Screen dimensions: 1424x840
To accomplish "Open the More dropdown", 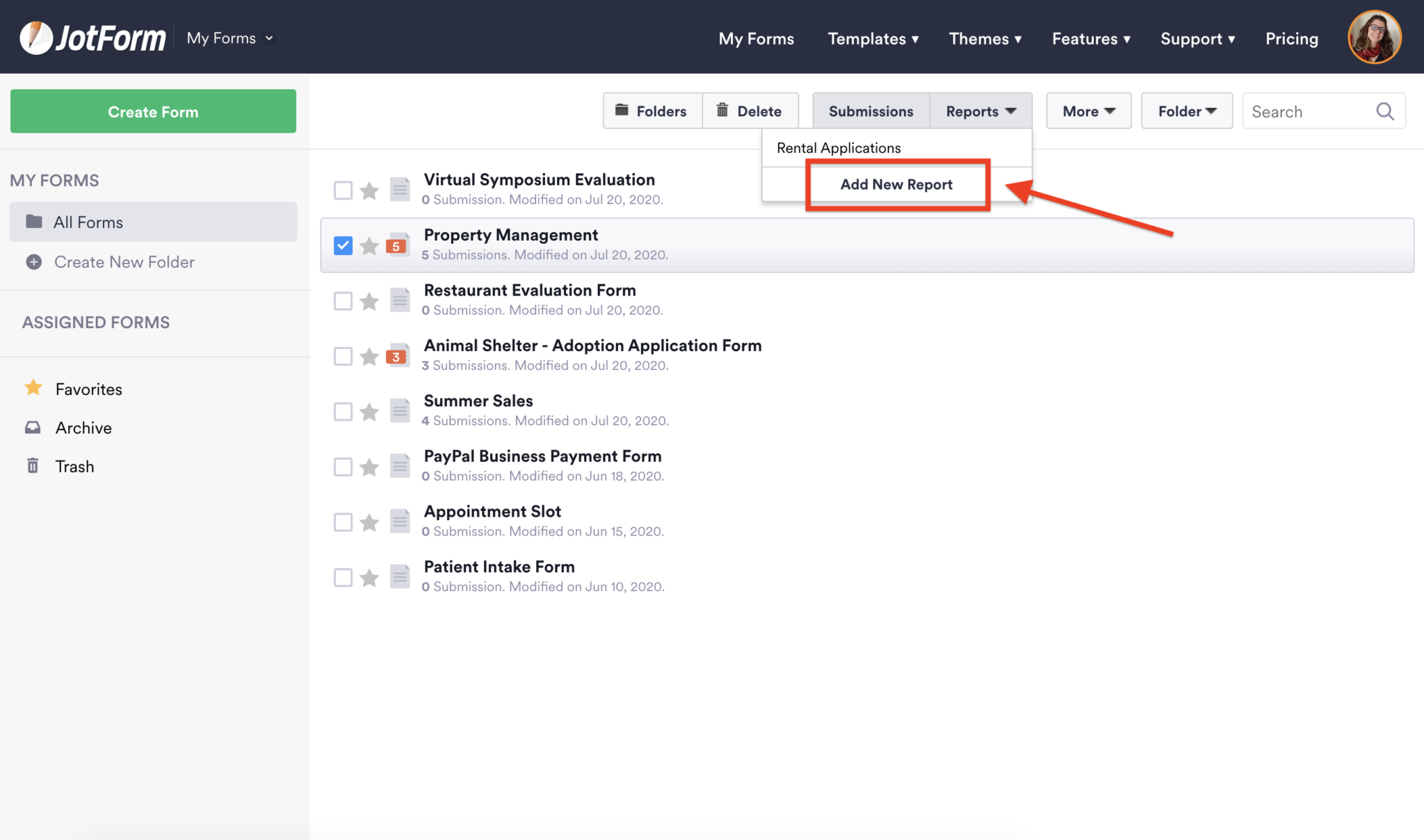I will [x=1087, y=111].
